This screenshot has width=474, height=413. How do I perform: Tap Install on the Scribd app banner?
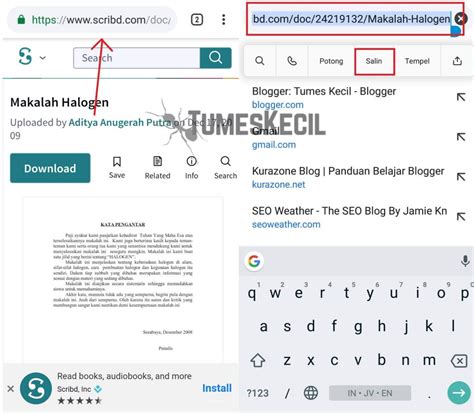217,388
